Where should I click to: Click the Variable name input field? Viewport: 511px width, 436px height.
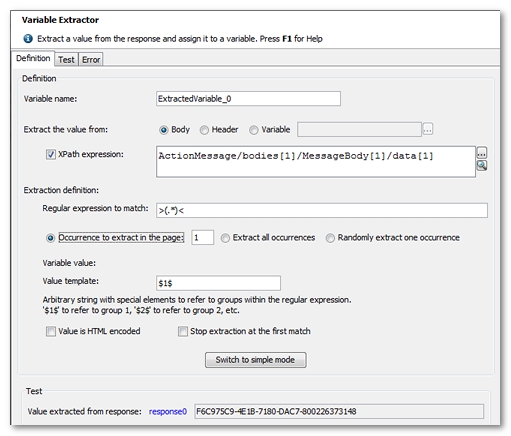point(248,99)
